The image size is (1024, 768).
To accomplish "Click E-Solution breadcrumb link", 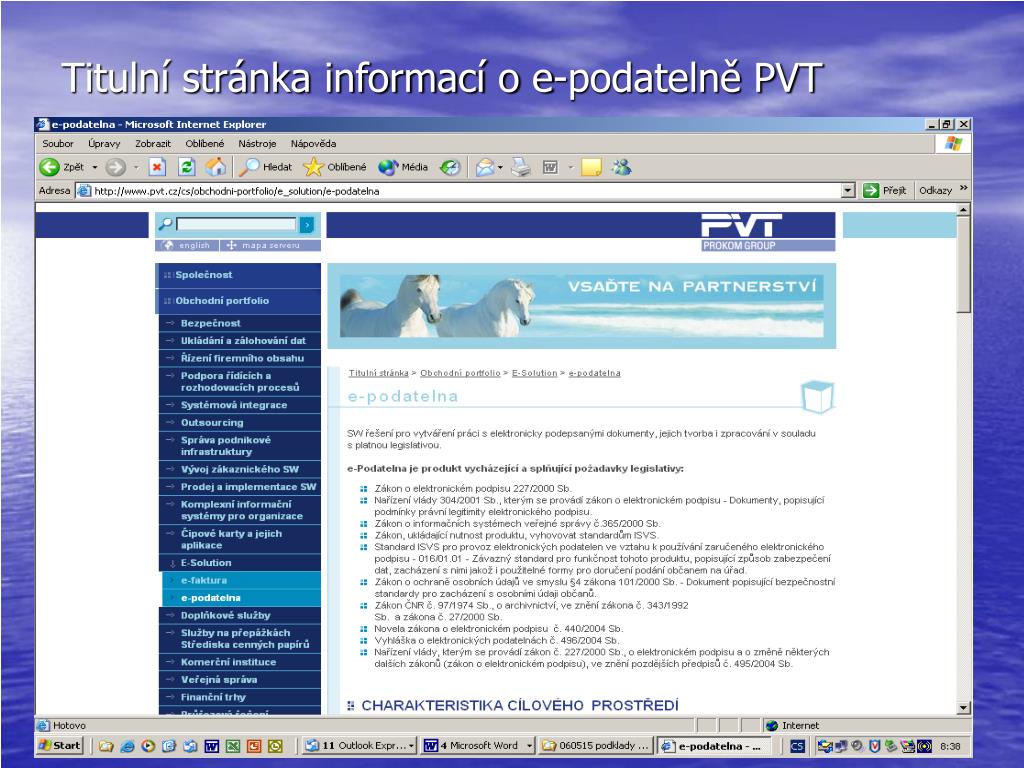I will coord(535,373).
